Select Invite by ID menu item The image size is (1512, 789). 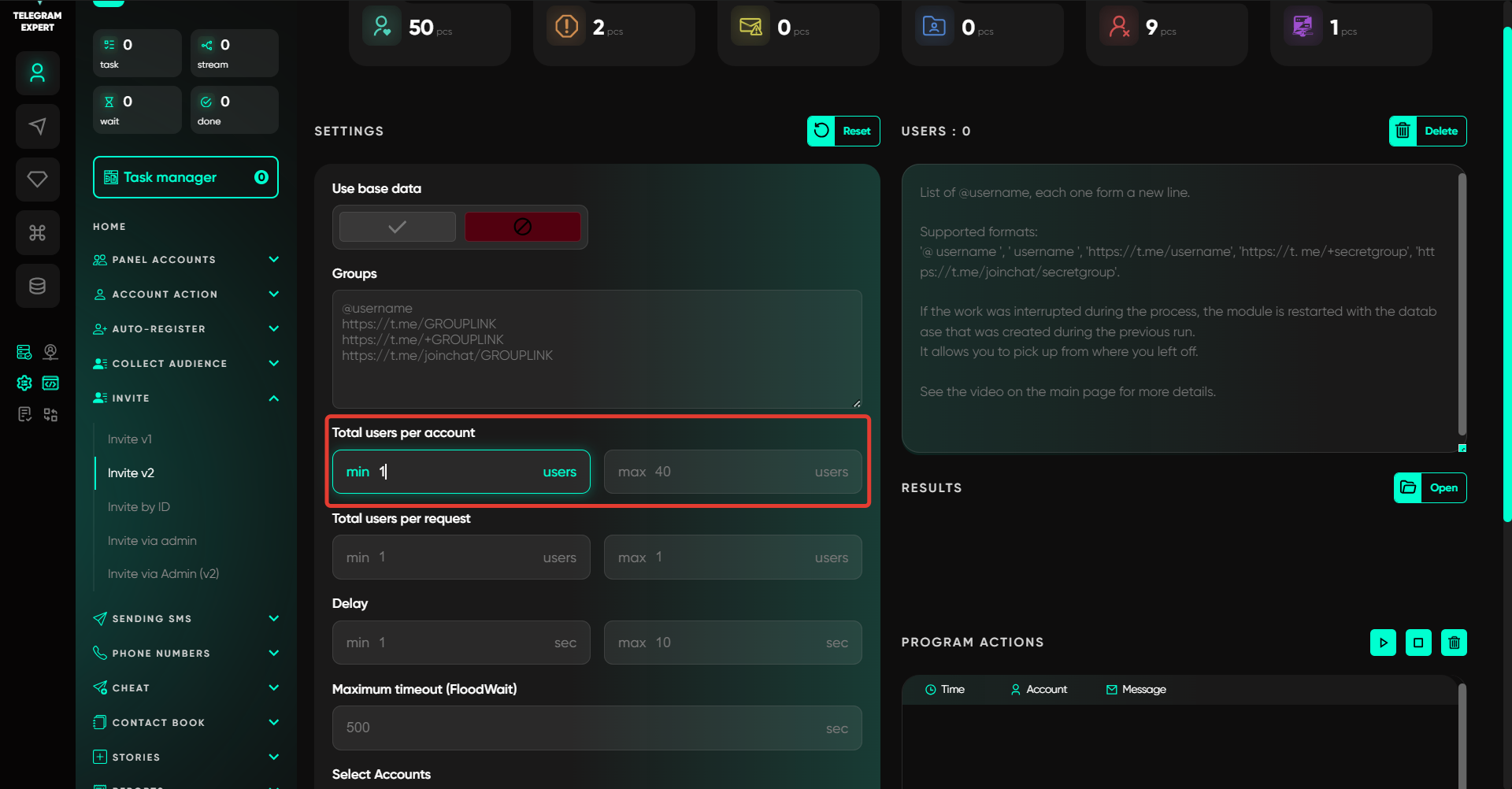point(139,507)
